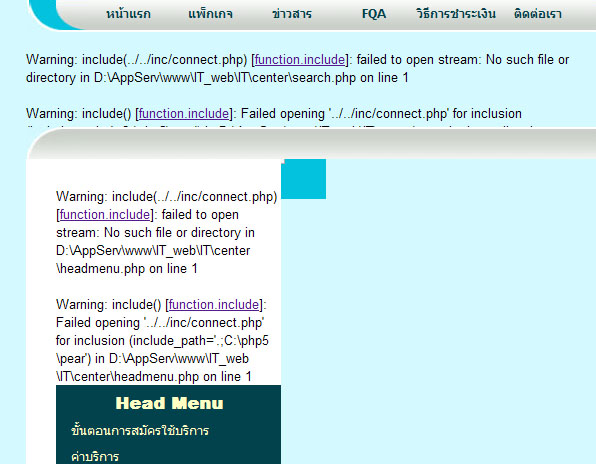Screen dimensions: 596x464
Task: Click the headmenu.php on line 1 text
Action: point(127,269)
